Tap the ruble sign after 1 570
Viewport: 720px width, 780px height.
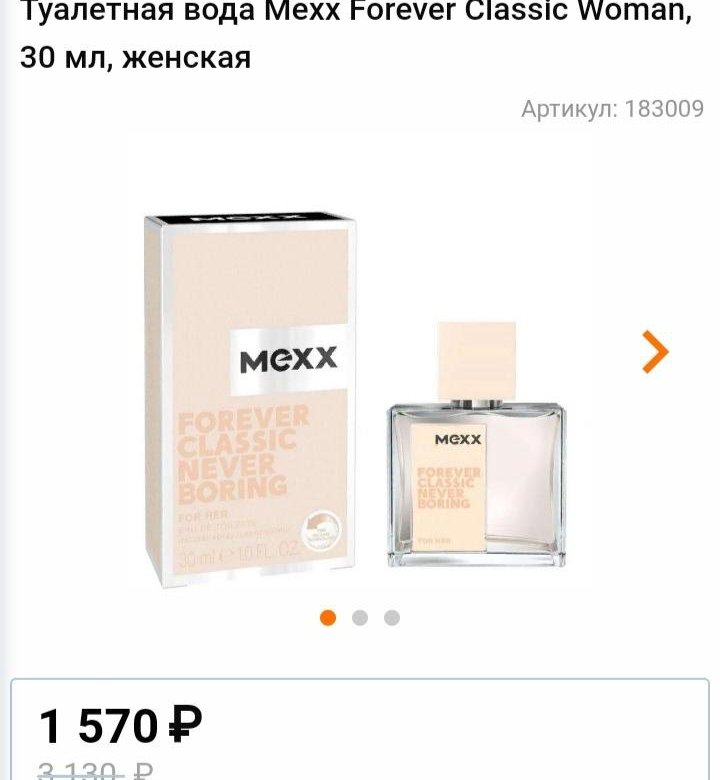tap(185, 725)
